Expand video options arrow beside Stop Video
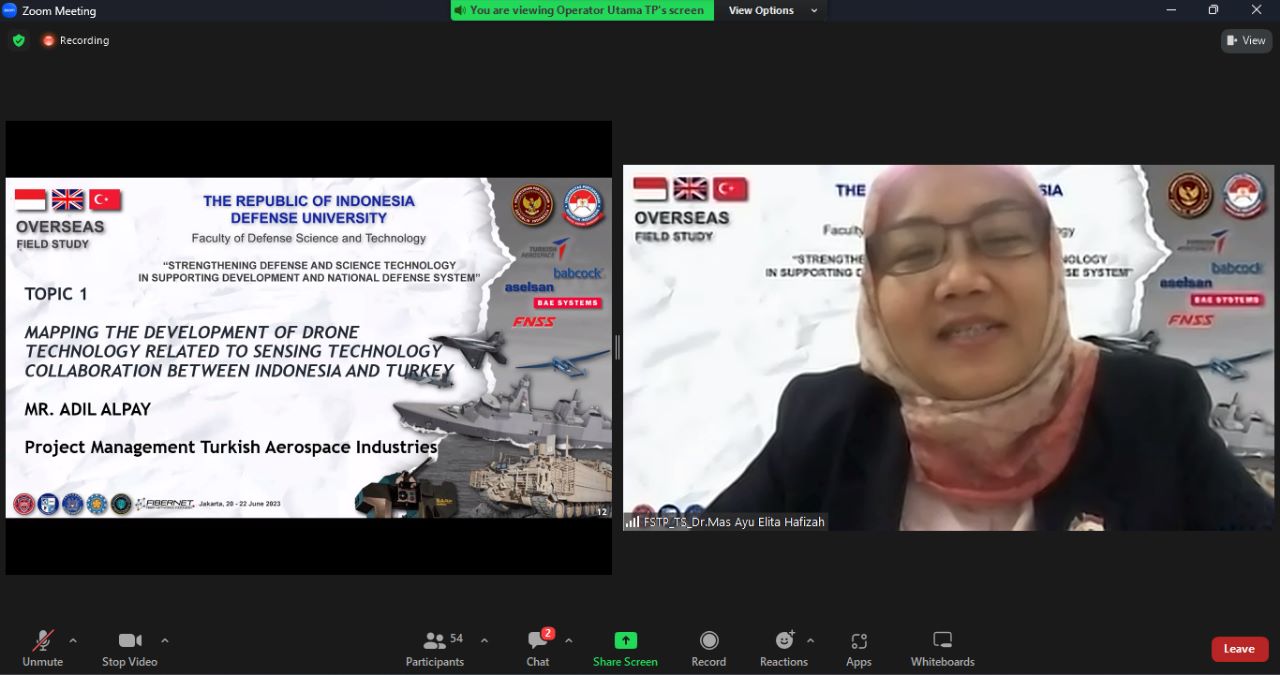 pyautogui.click(x=165, y=641)
